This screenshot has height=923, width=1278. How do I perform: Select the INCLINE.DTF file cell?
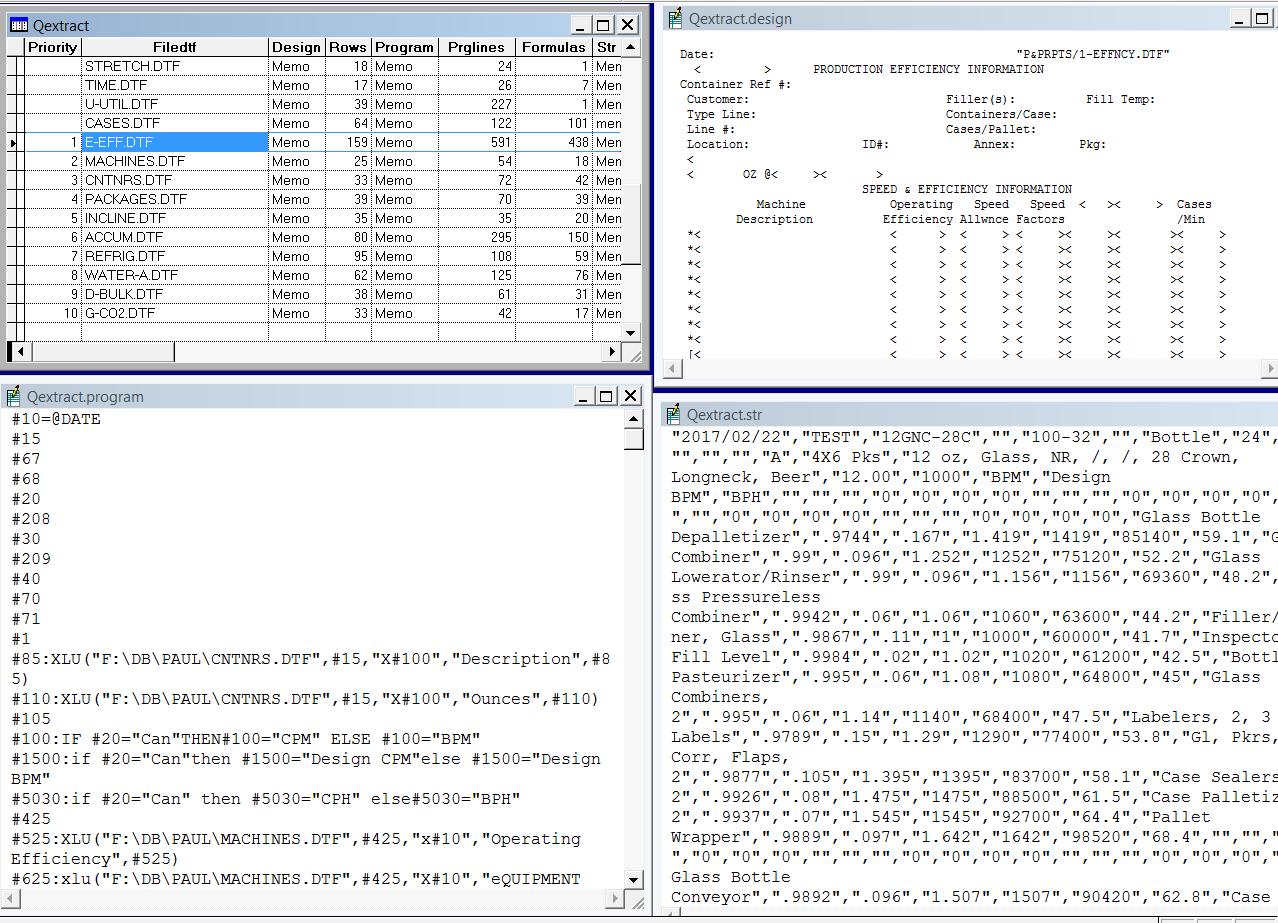(175, 219)
